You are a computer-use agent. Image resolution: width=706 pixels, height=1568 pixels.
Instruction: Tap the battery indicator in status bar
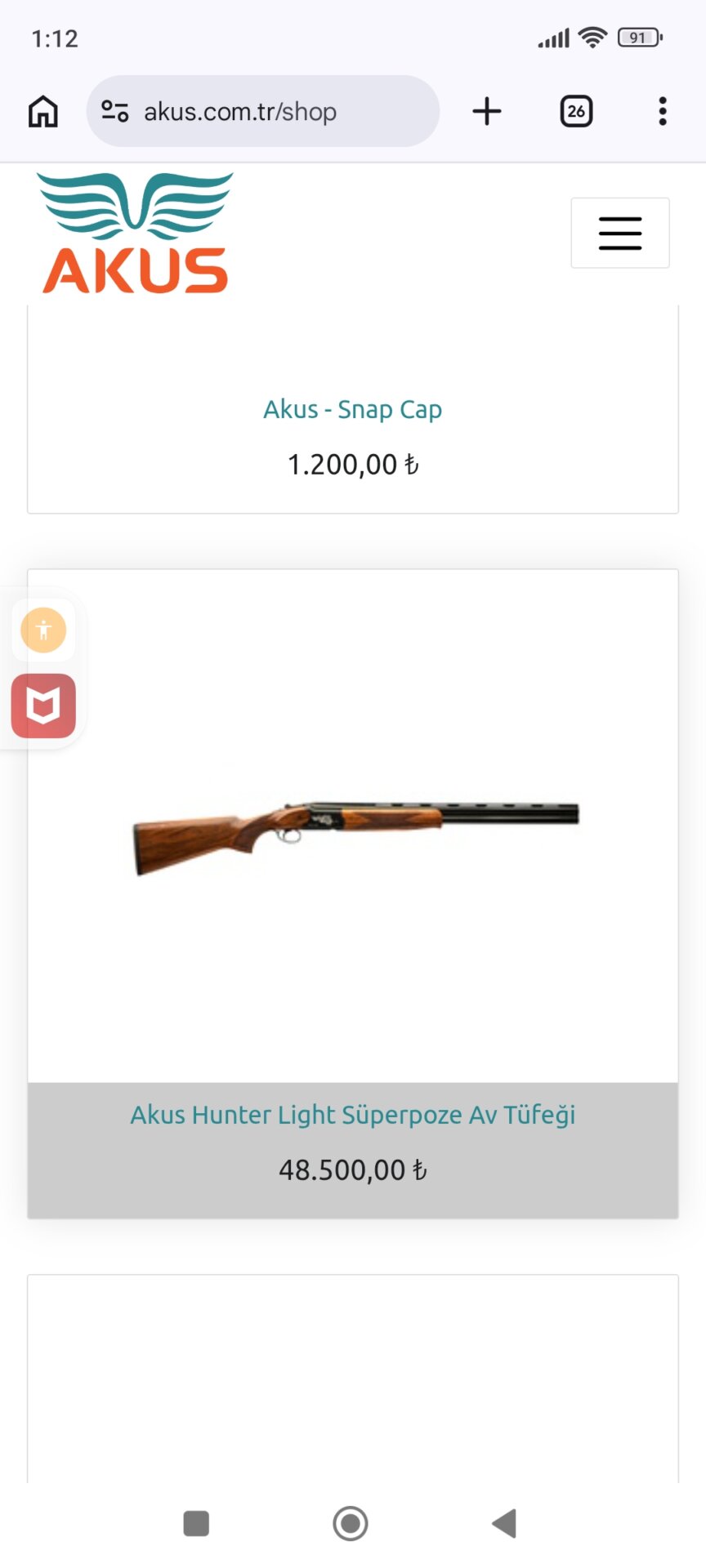click(x=640, y=38)
